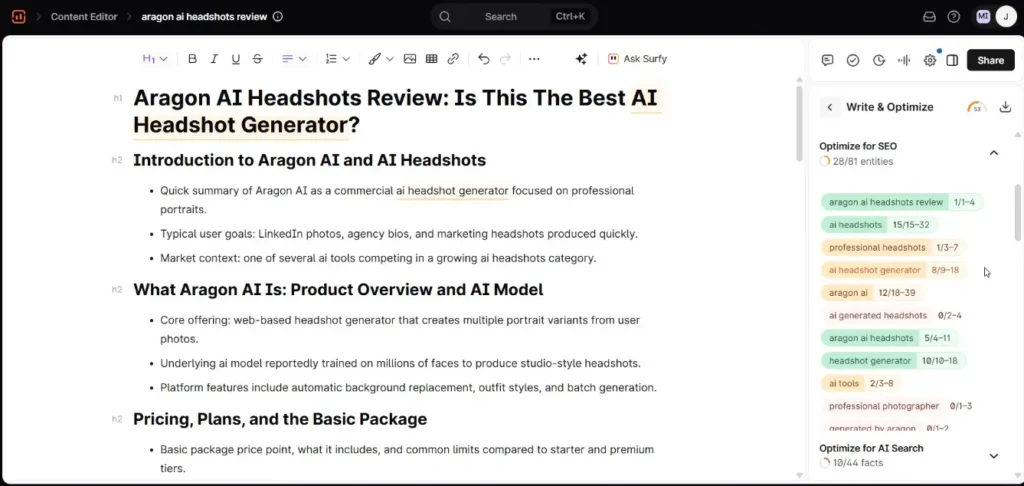The width and height of the screenshot is (1024, 486).
Task: Select the 'headshot generator' 10/10–18 chip
Action: click(893, 361)
